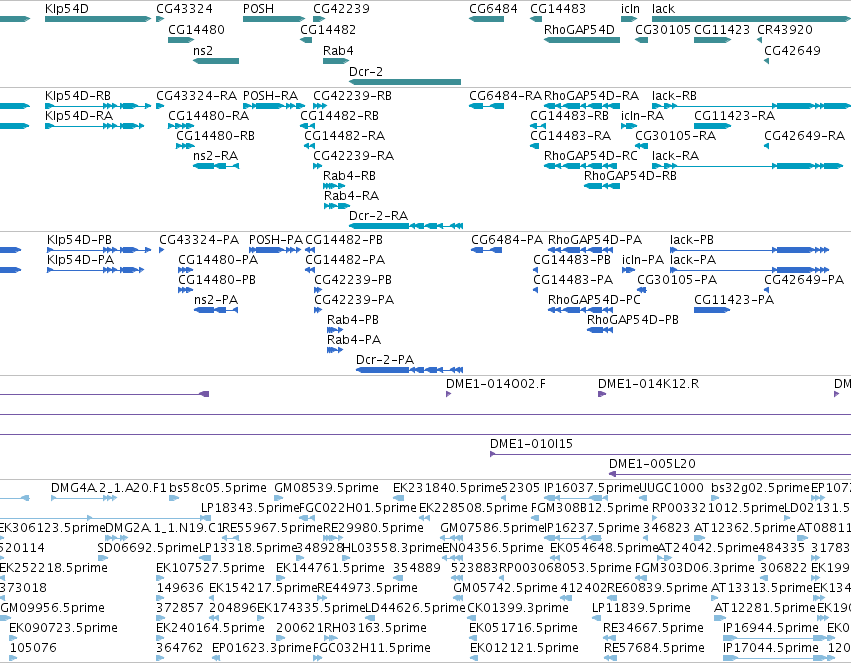Select the CG11423 gene feature

coord(713,40)
